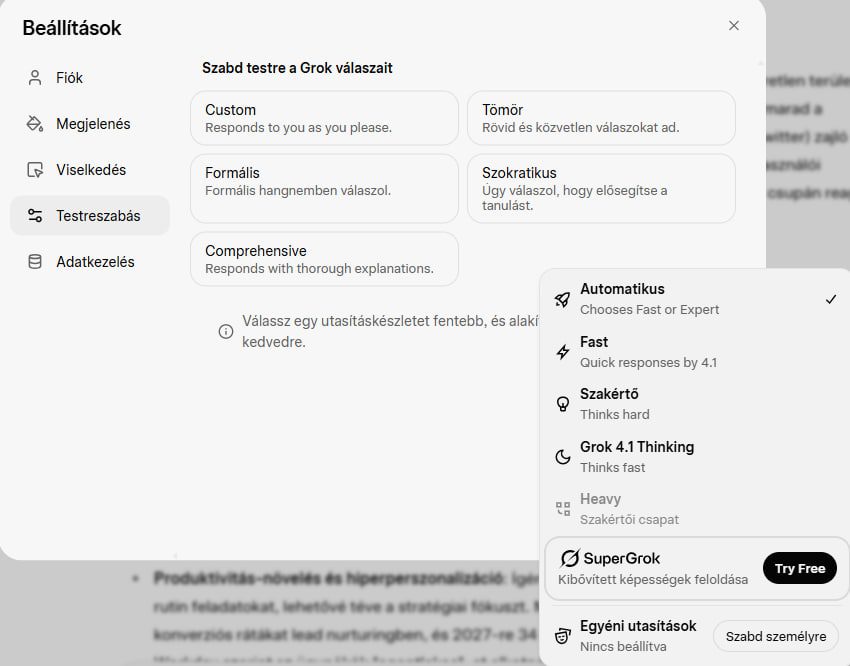
Task: Choose the Tömör response style
Action: click(601, 118)
